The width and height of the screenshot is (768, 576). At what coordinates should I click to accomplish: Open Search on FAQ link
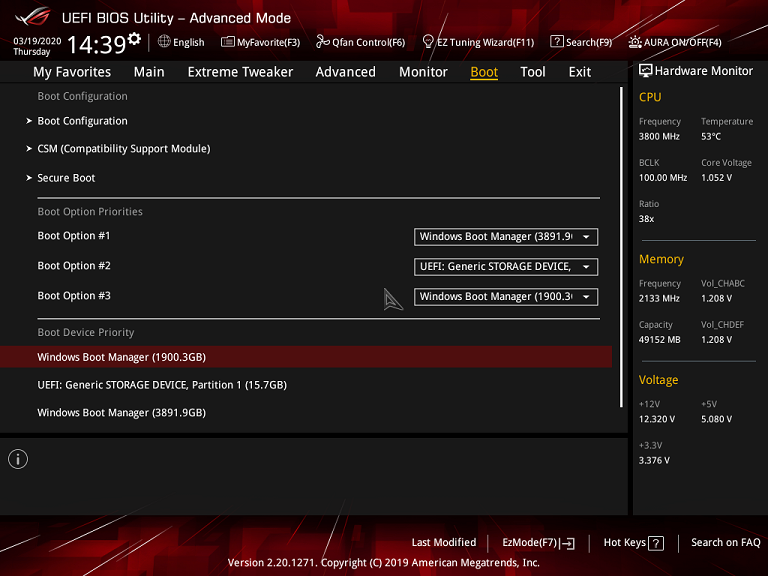725,543
